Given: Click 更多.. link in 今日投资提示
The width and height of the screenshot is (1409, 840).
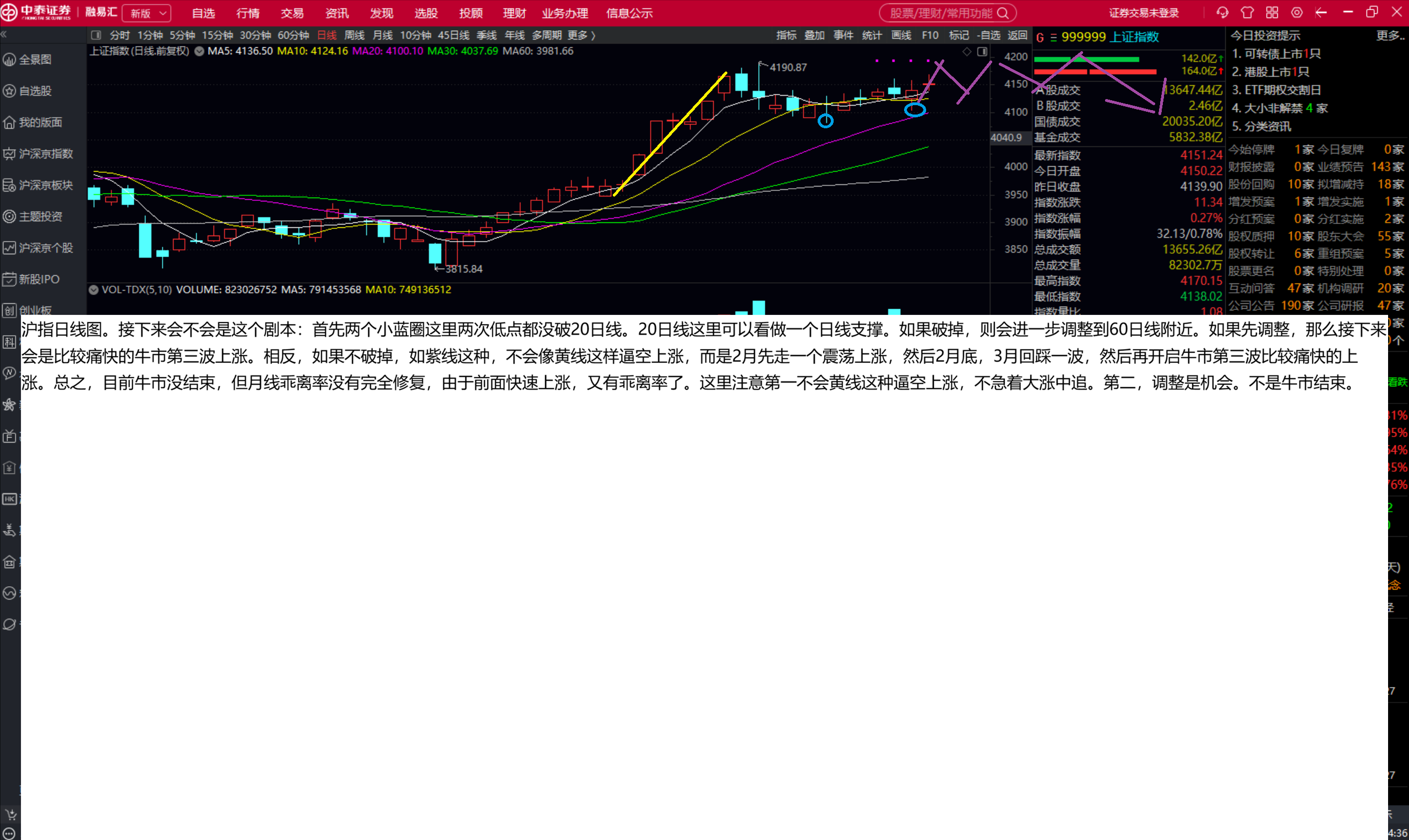Looking at the screenshot, I should tap(1390, 36).
